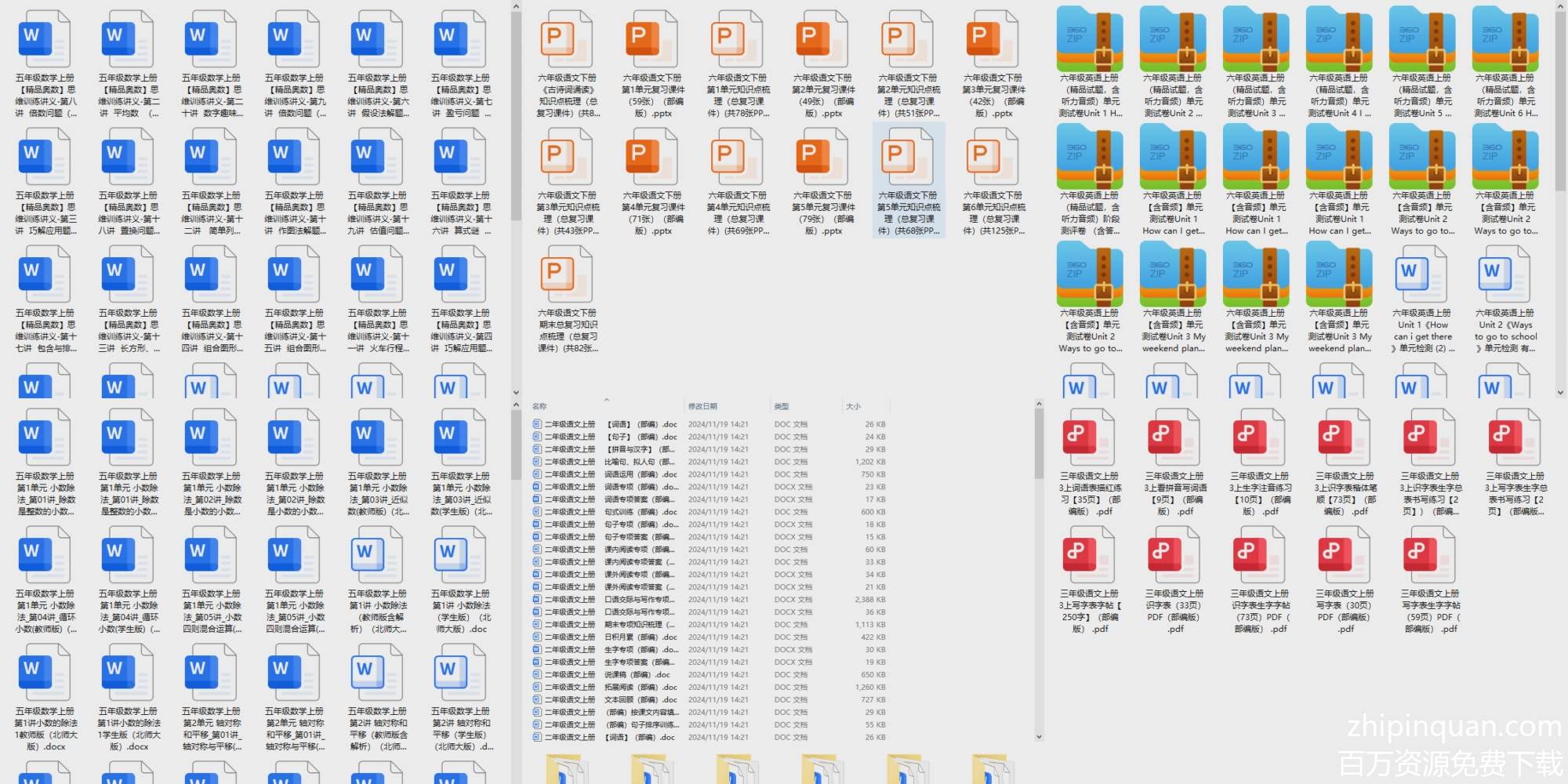Sort file list by 名称 column header
The image size is (1568, 784).
click(540, 406)
